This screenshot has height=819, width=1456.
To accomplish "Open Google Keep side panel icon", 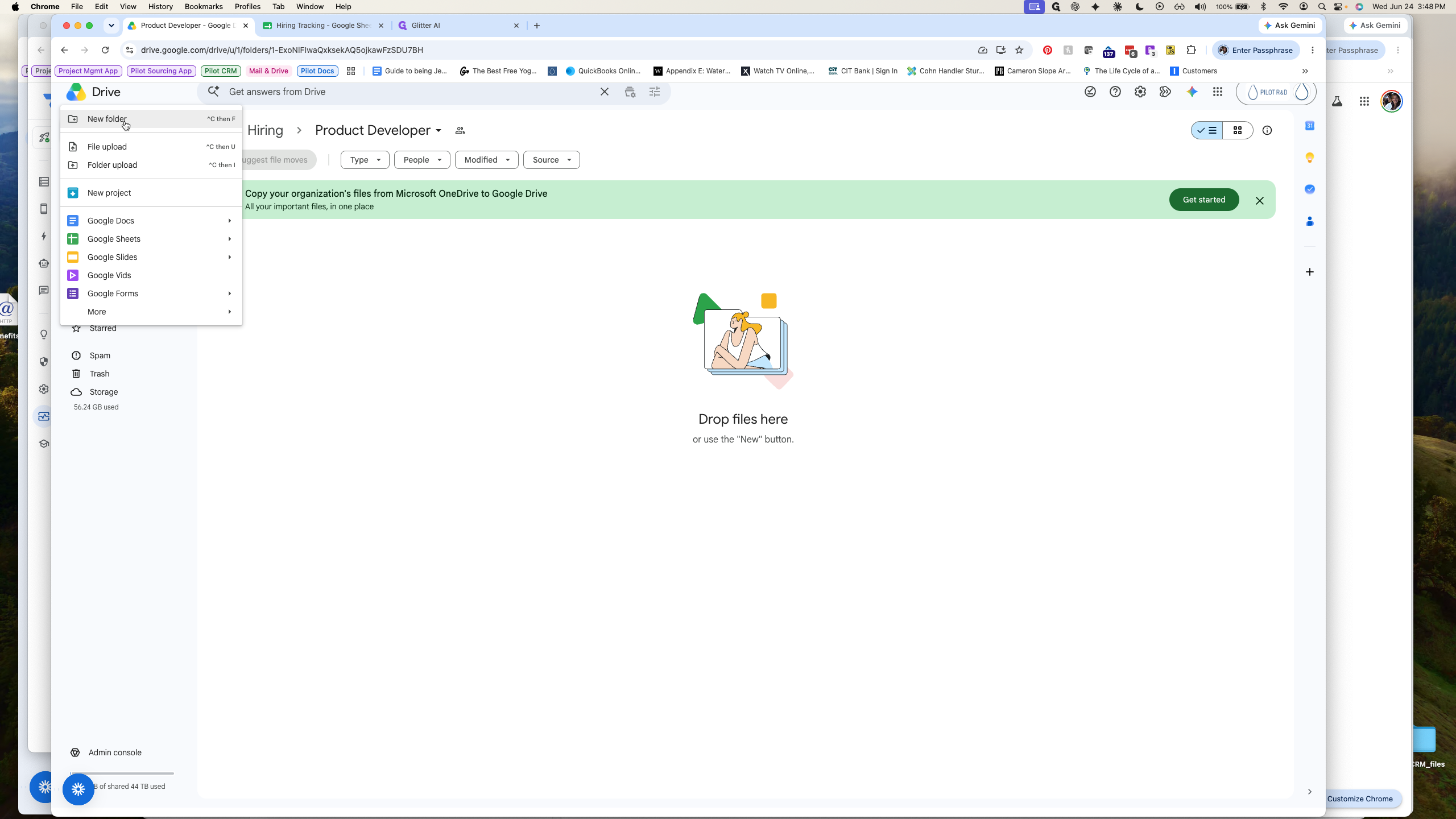I will (x=1309, y=158).
